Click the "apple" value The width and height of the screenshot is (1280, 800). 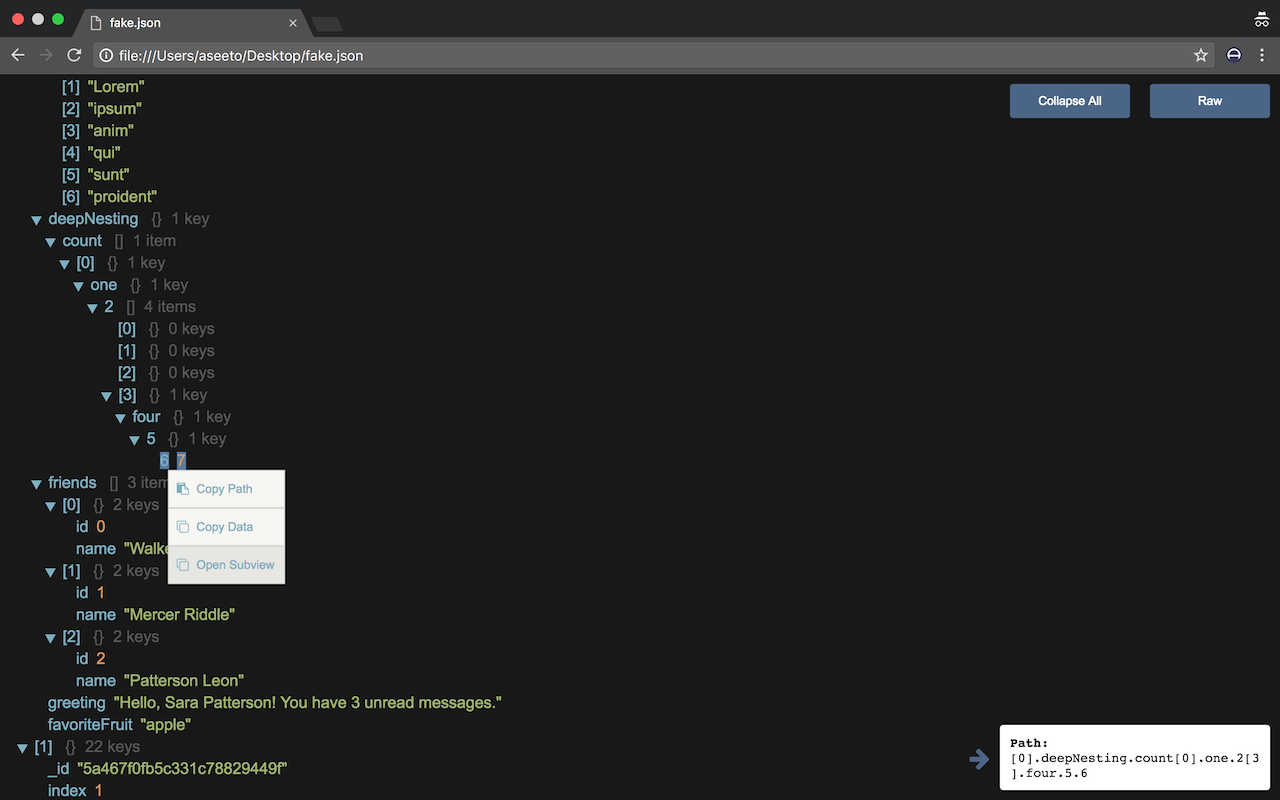(x=166, y=725)
